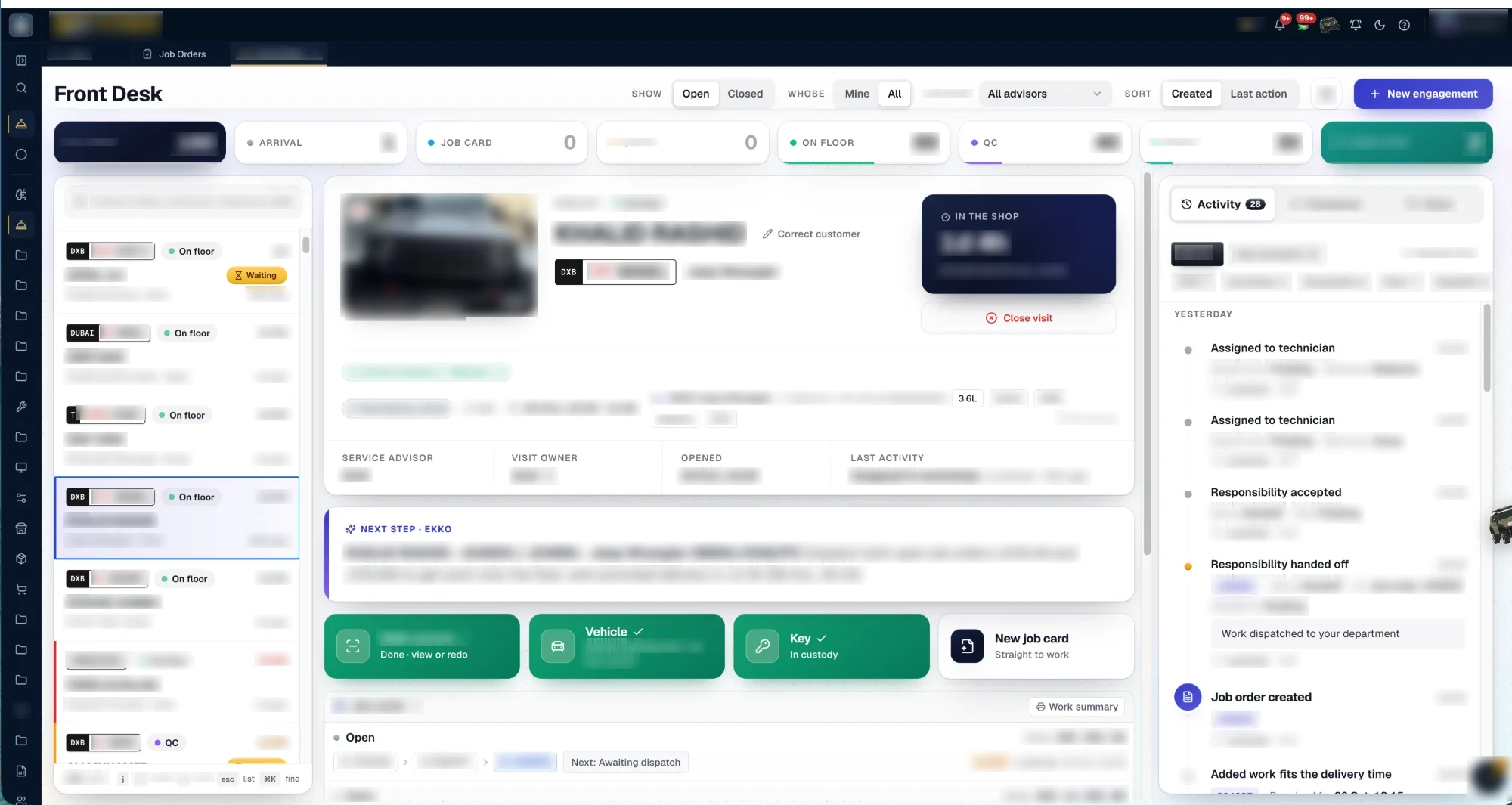
Task: Open the box icon in the sidebar
Action: click(21, 559)
